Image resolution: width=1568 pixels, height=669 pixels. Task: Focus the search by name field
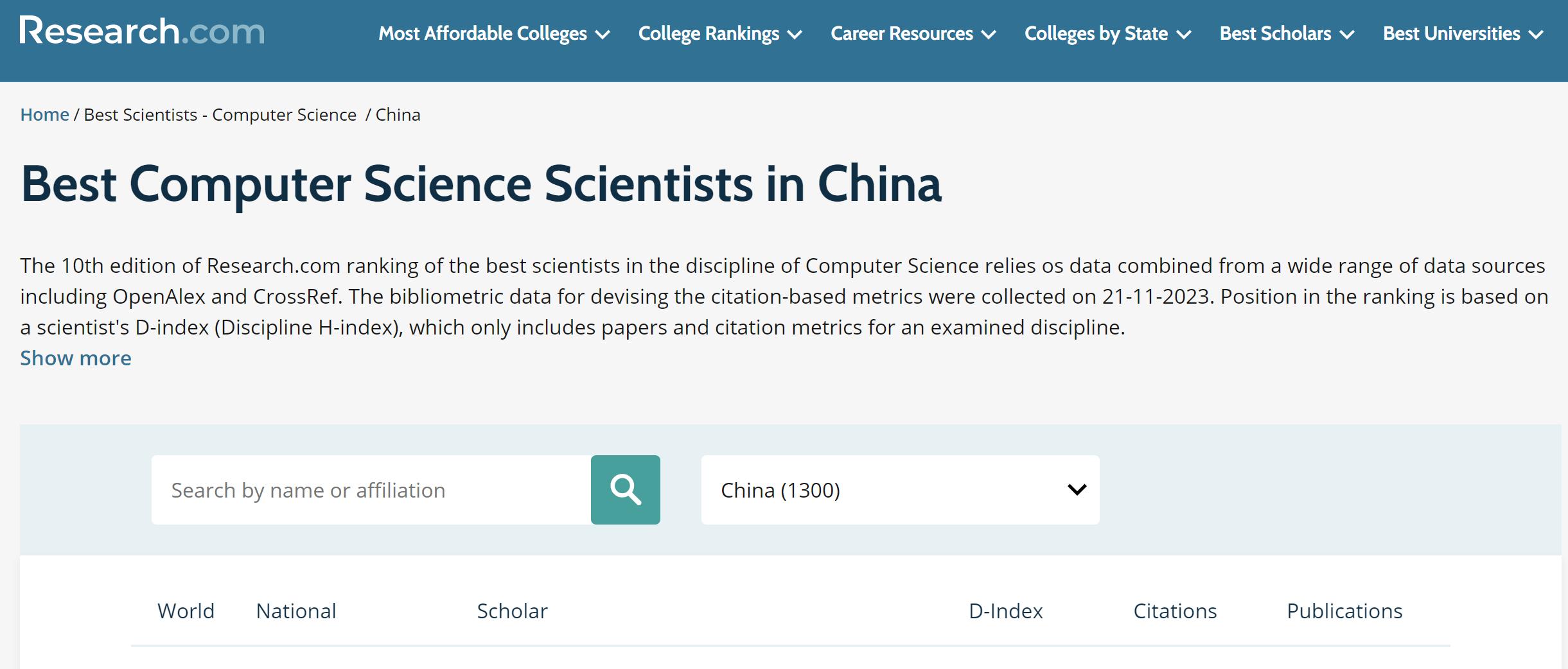(x=371, y=490)
